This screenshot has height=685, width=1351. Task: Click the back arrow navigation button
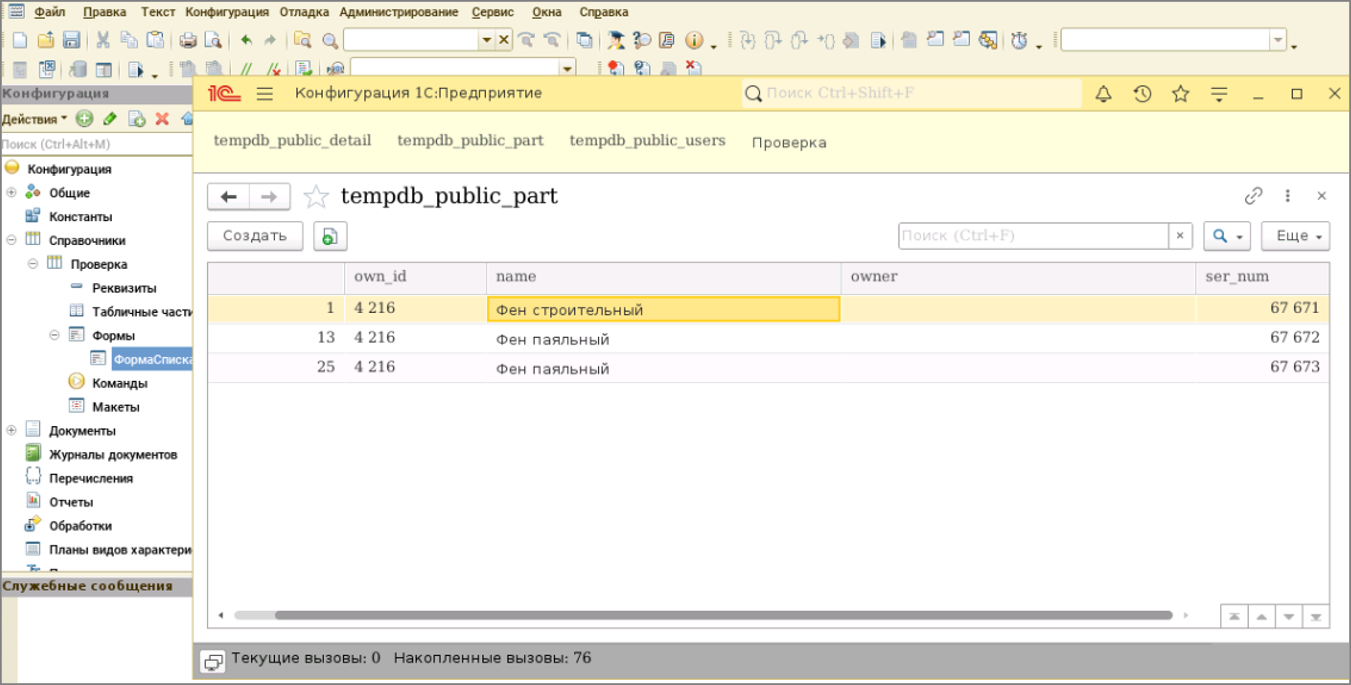(x=228, y=197)
